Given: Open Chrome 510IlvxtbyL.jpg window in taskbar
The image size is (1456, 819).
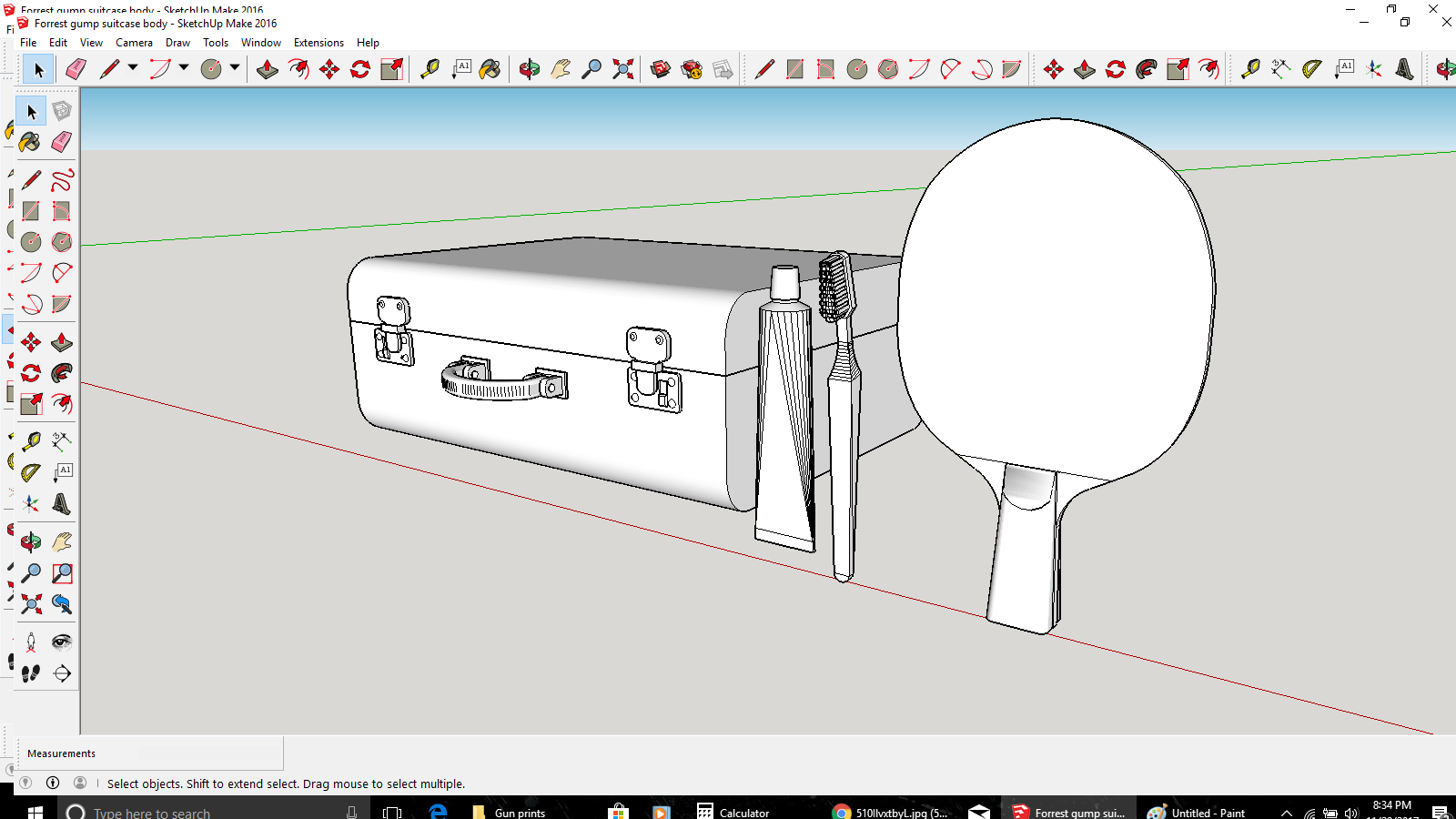Looking at the screenshot, I should (891, 813).
